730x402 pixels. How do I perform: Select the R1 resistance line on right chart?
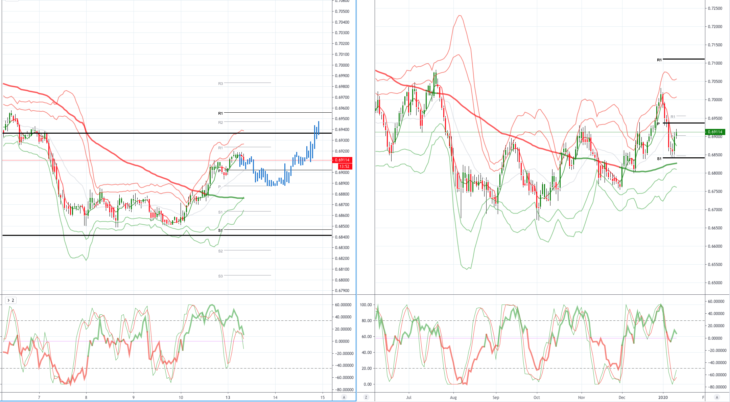(x=680, y=59)
